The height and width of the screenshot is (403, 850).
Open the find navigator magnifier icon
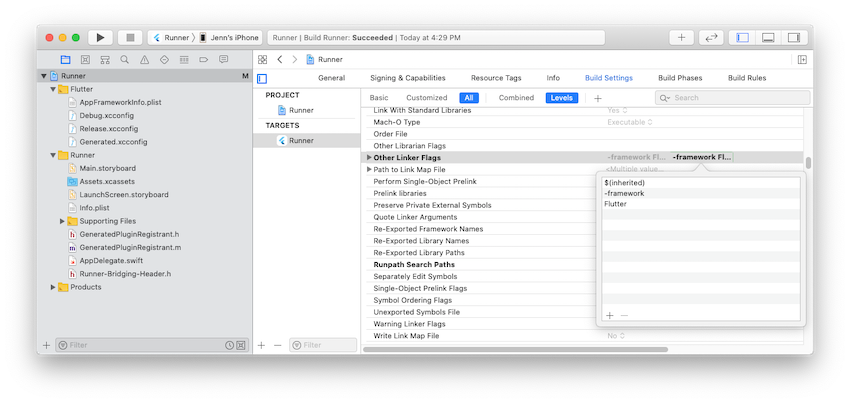pos(125,60)
